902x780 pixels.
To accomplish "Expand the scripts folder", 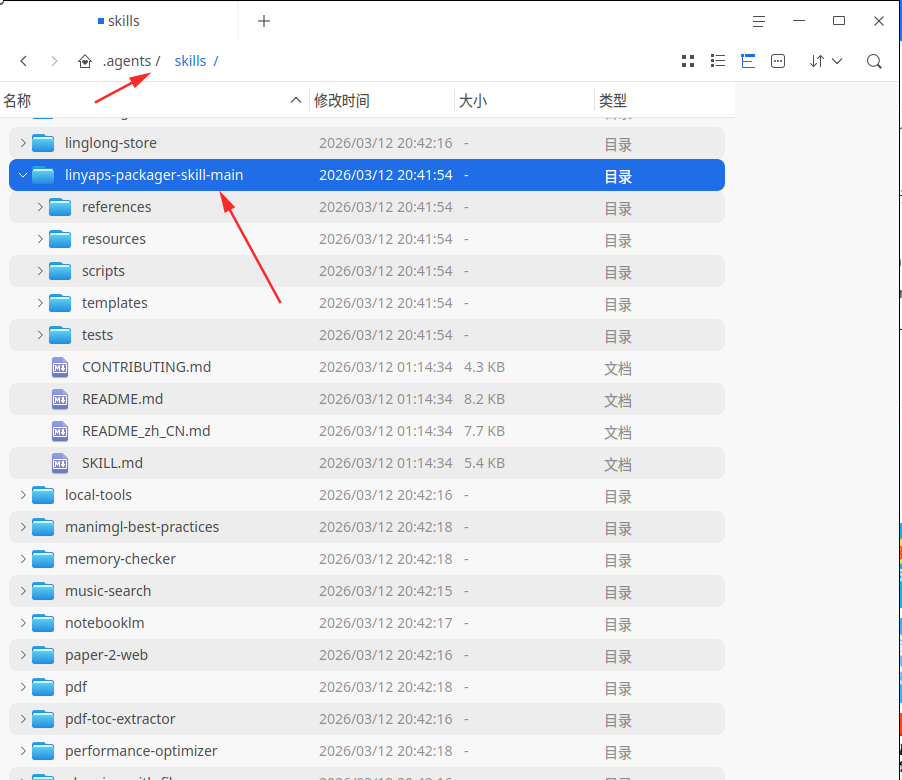I will [40, 271].
